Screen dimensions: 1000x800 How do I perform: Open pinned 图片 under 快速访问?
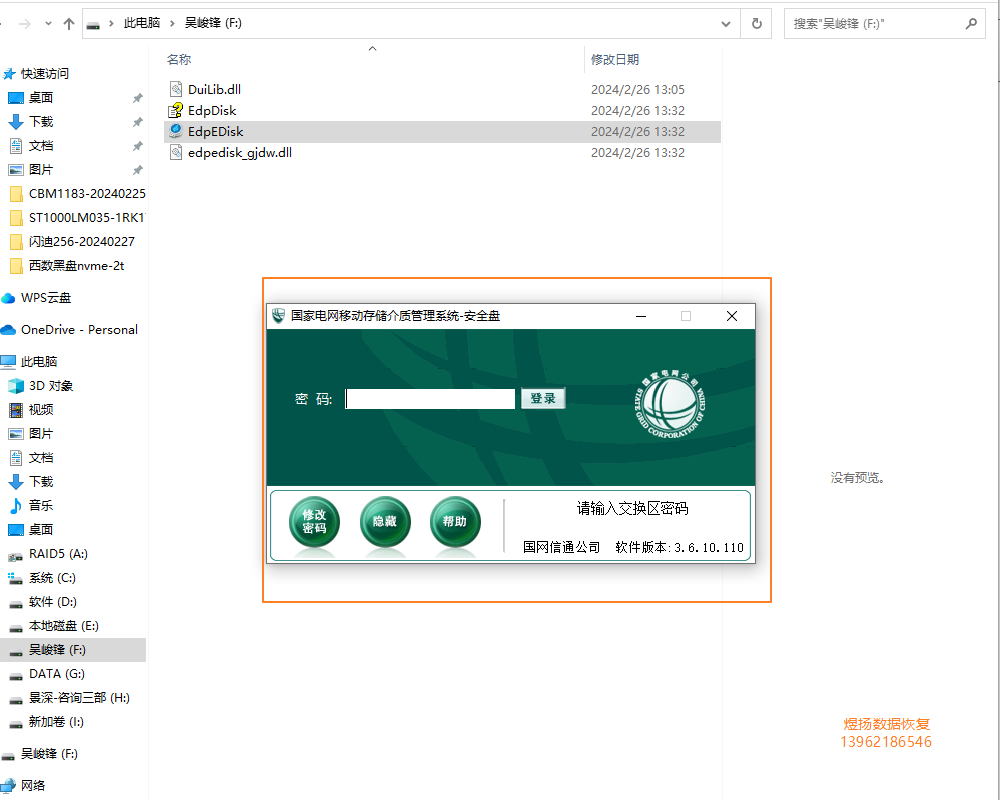41,170
